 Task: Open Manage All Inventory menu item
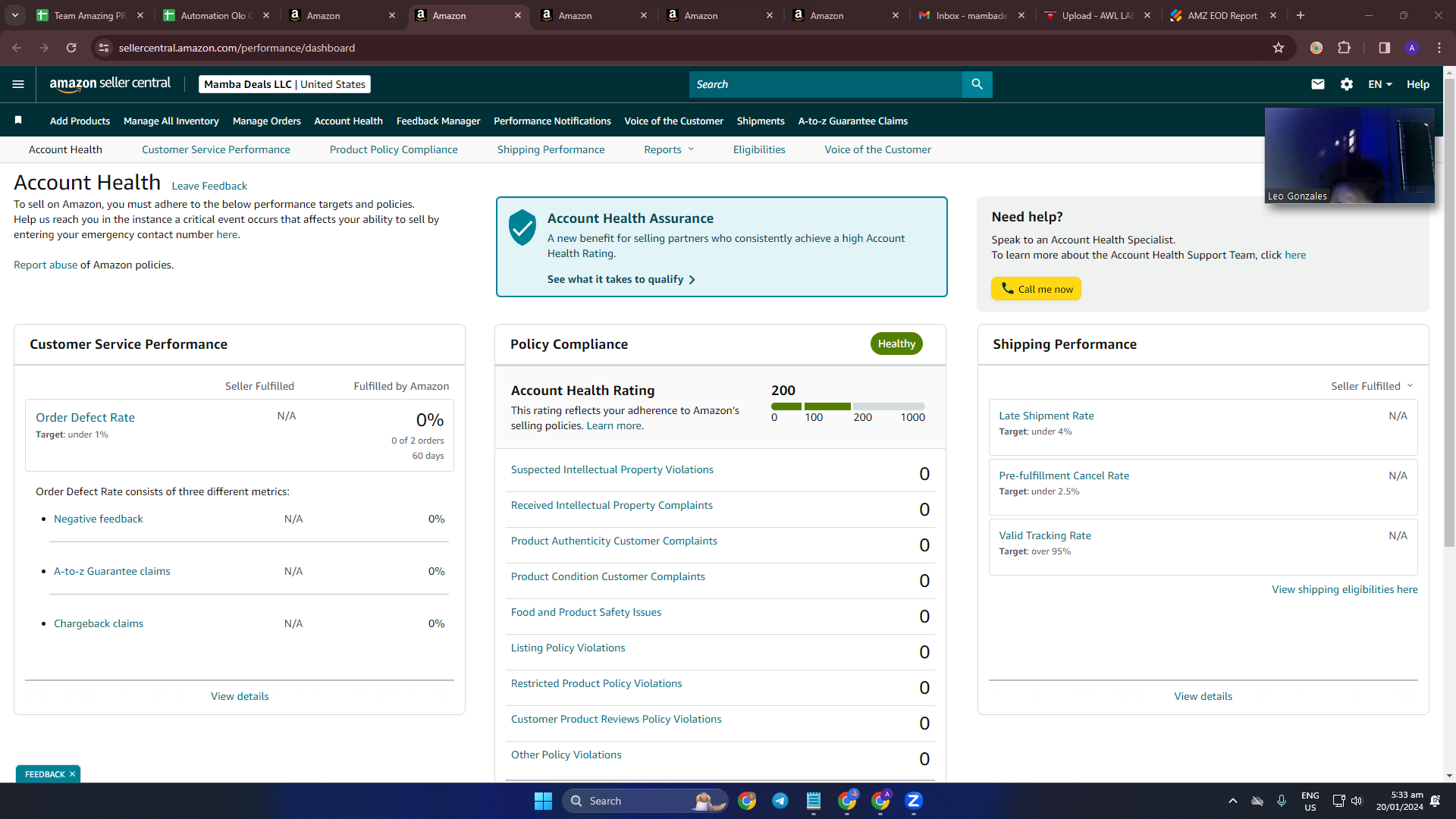tap(171, 121)
